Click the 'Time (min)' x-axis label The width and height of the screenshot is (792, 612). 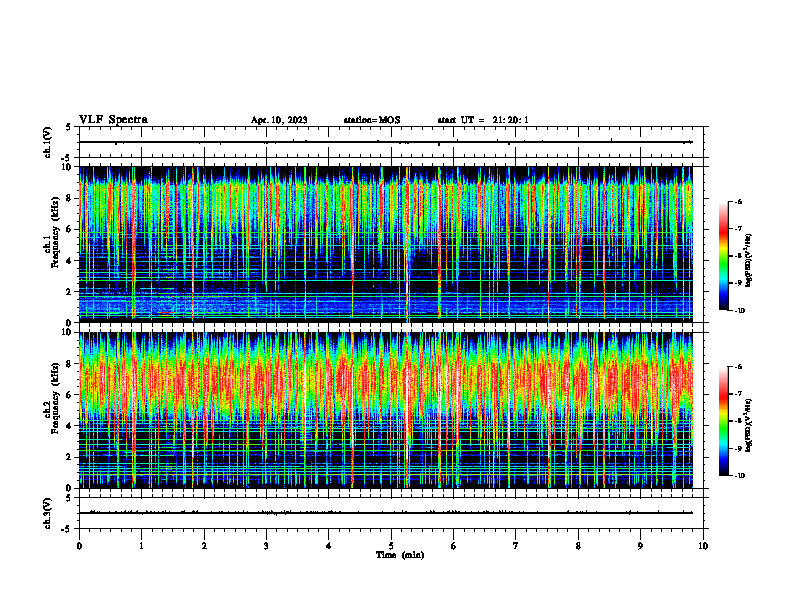pos(400,555)
